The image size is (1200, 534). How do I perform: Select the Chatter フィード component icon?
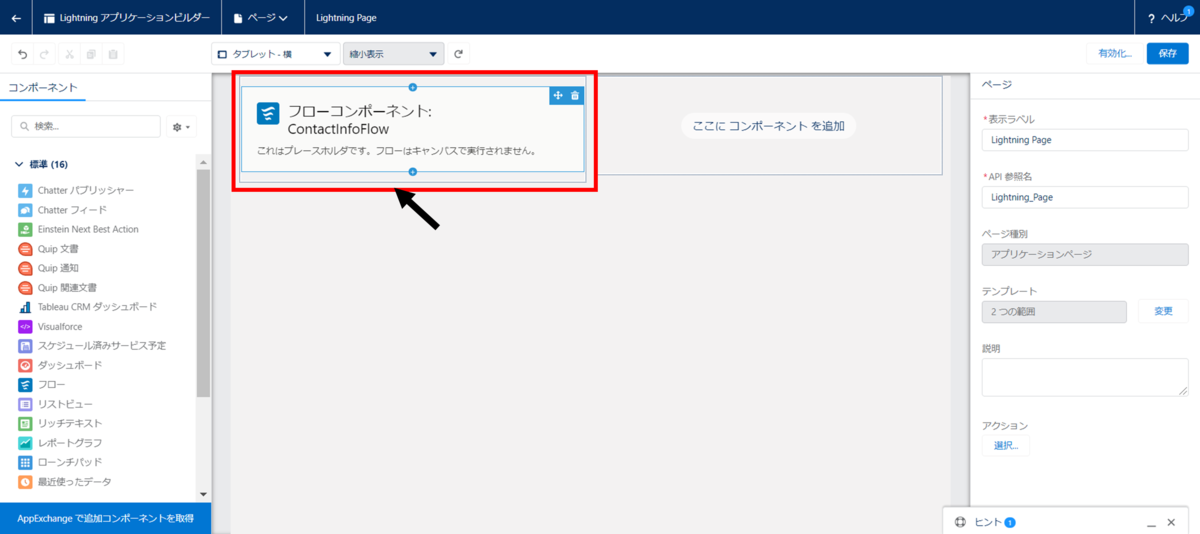(26, 210)
